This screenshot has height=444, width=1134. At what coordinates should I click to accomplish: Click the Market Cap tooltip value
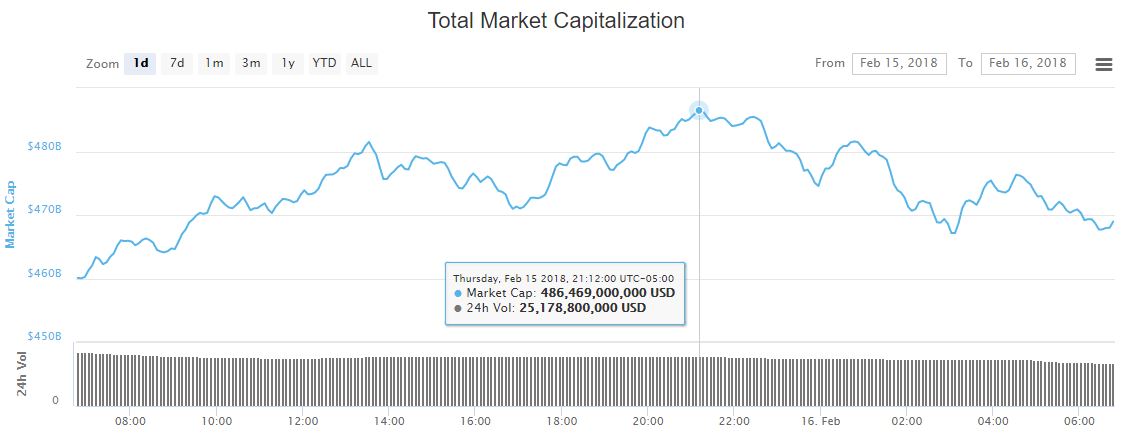pos(607,293)
